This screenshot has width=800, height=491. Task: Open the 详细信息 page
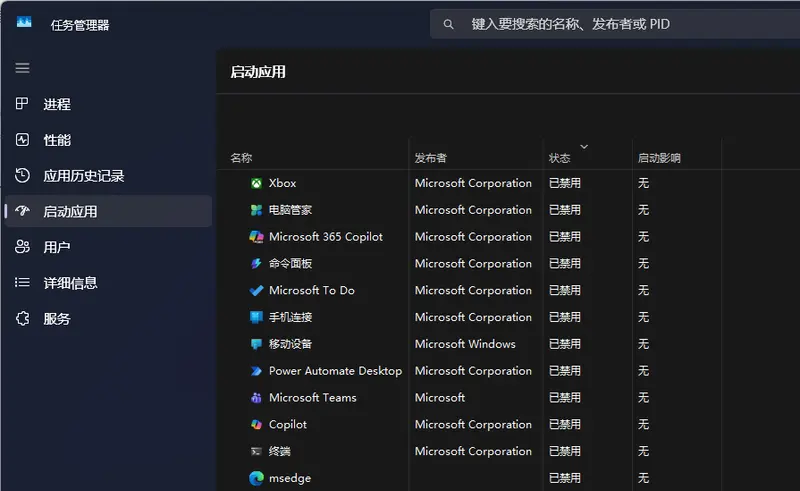108,283
